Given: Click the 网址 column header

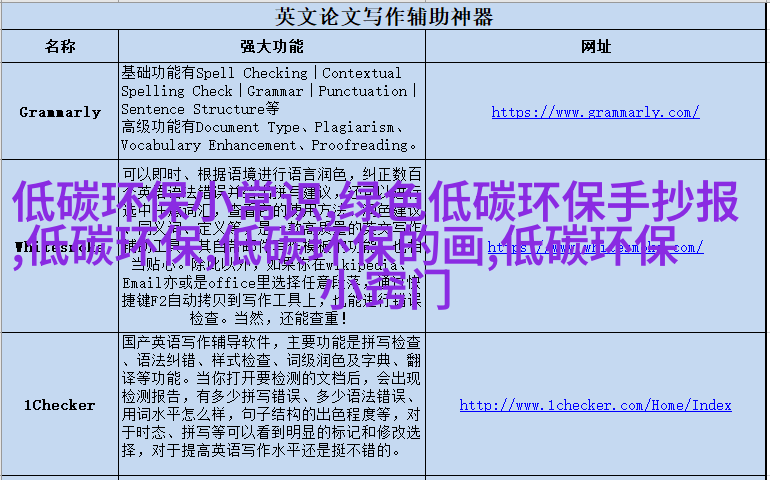Looking at the screenshot, I should 595,46.
